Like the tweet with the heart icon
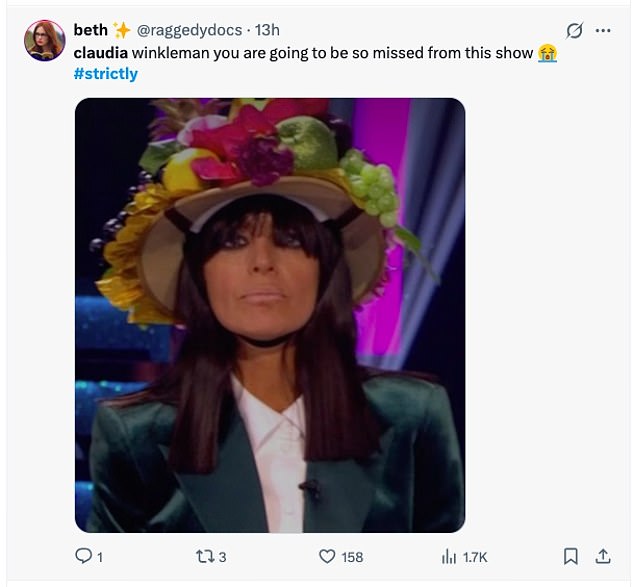This screenshot has width=634, height=587. click(x=325, y=556)
